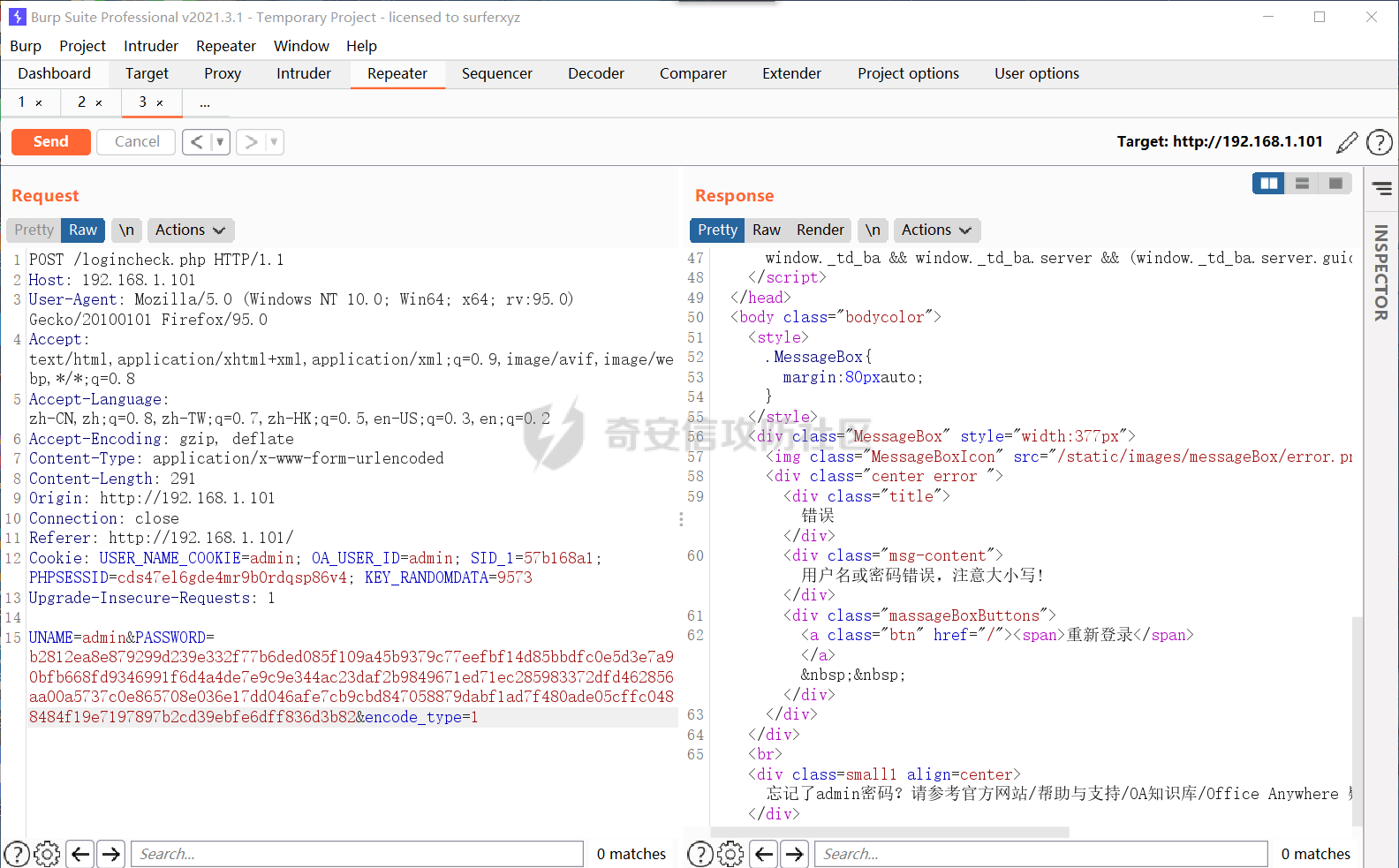The height and width of the screenshot is (868, 1399).
Task: Open Inspector hamburger menu icon
Action: [x=1382, y=188]
